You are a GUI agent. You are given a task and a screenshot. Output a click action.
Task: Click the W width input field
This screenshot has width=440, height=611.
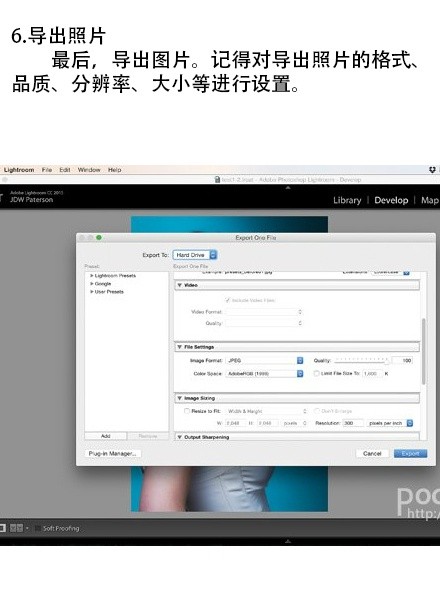235,423
